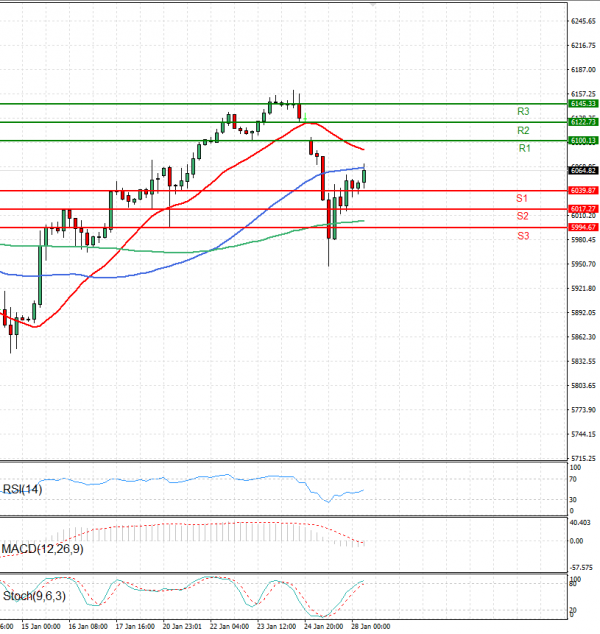Click the Stoch(9,6,3) indicator label
Image resolution: width=600 pixels, height=634 pixels.
coord(34,596)
